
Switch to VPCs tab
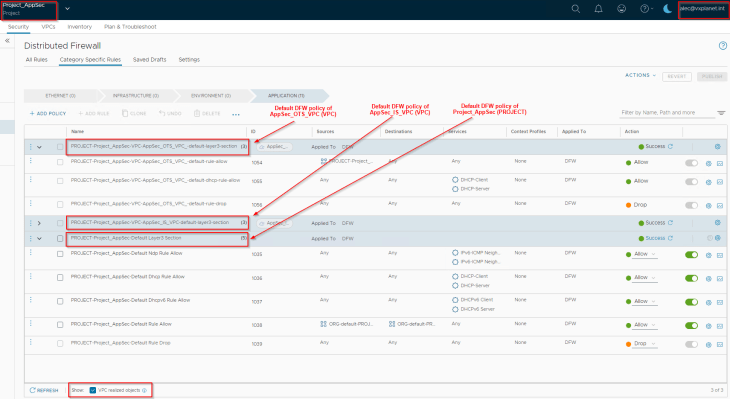pos(48,27)
